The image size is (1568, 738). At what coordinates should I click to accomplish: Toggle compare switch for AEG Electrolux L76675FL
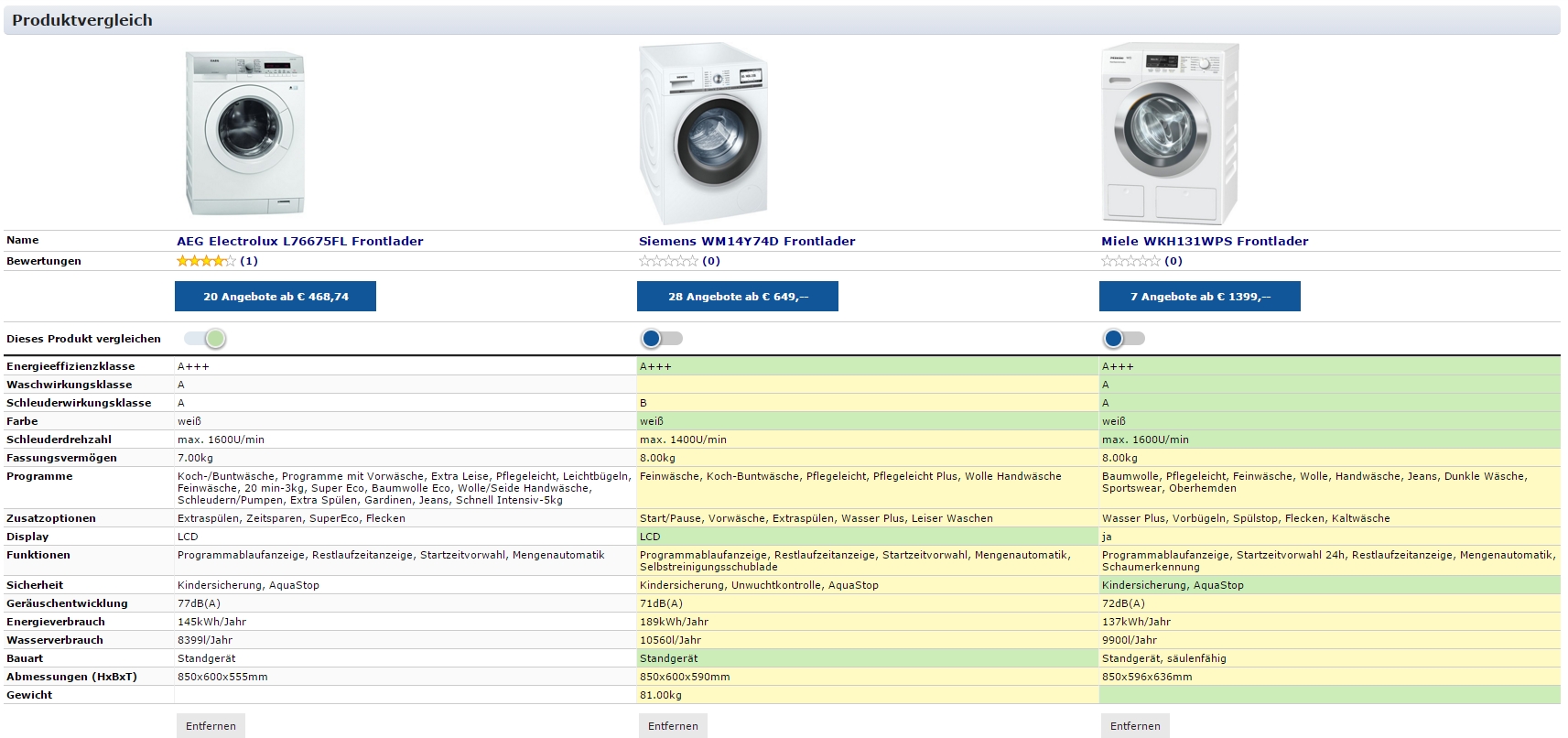point(205,339)
